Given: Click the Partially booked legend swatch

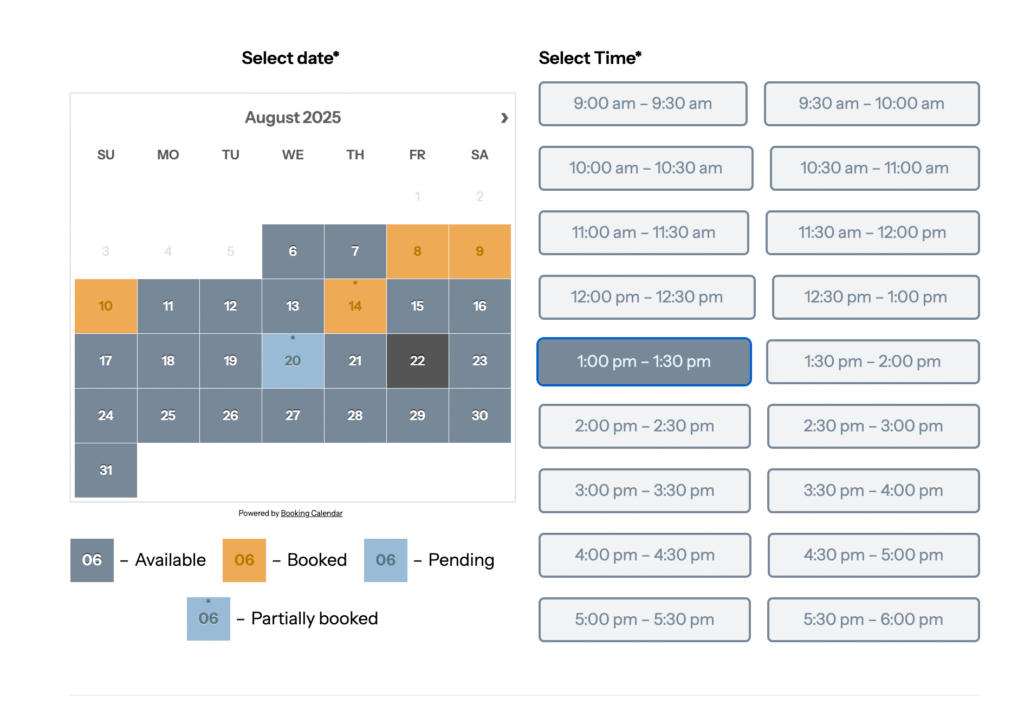Looking at the screenshot, I should pyautogui.click(x=208, y=619).
